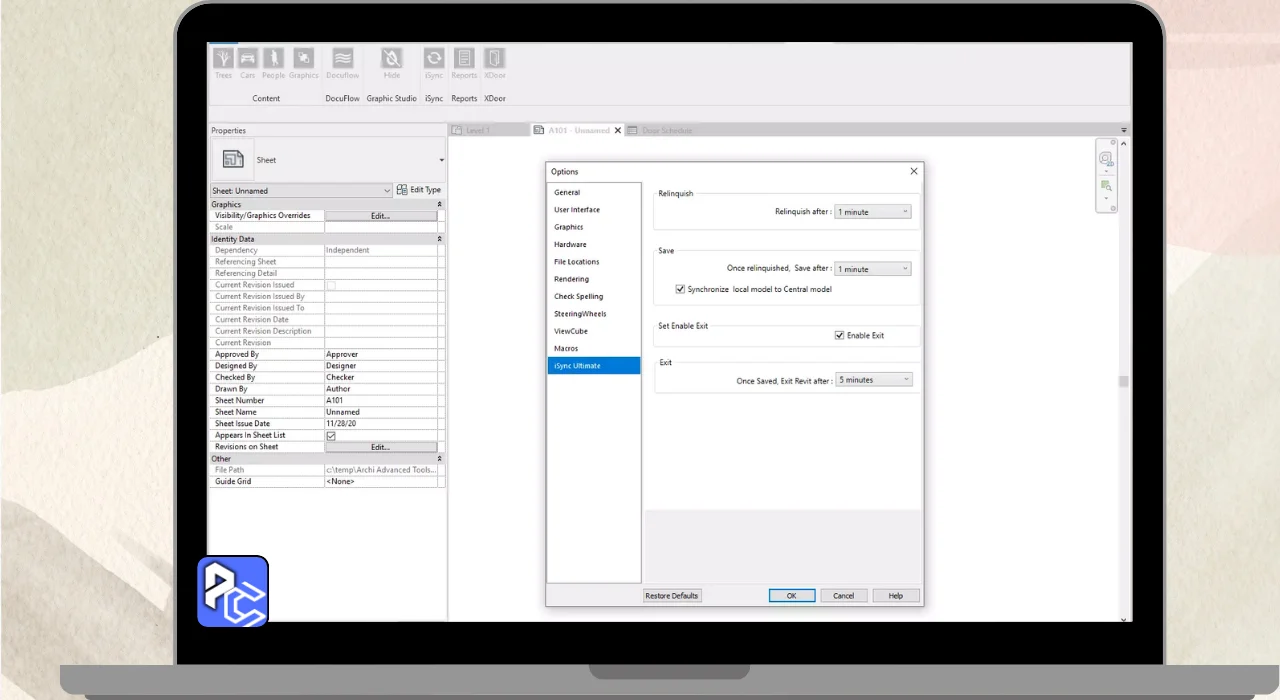Launch the Docuflow tool
The image size is (1280, 700).
pos(342,60)
